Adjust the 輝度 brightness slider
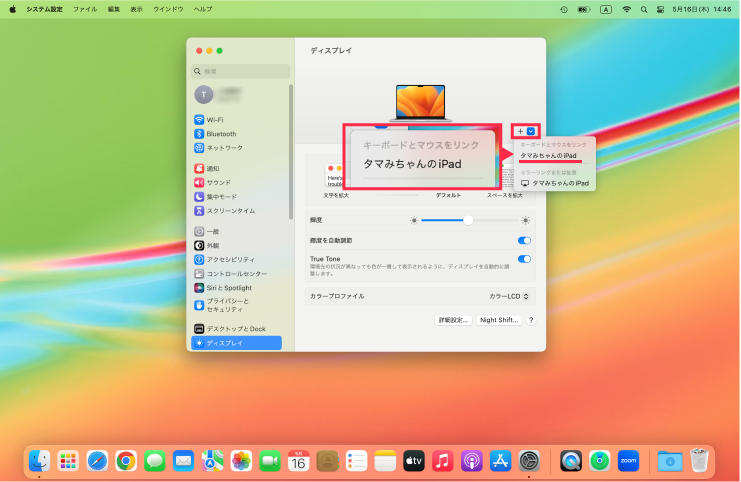The height and width of the screenshot is (482, 741). coord(470,220)
